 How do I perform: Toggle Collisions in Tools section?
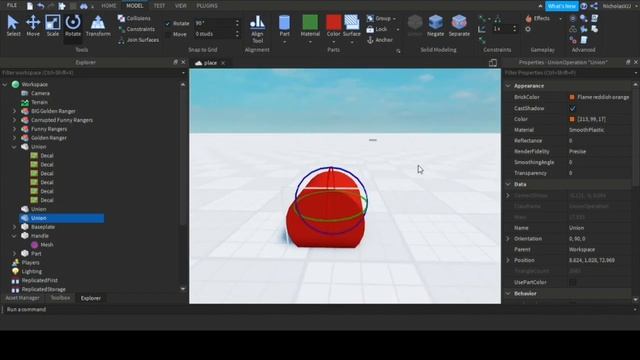(135, 18)
